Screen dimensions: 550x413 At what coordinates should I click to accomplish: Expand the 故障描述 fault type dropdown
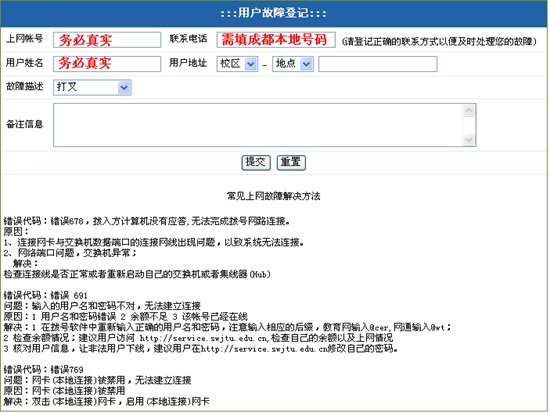[x=92, y=87]
